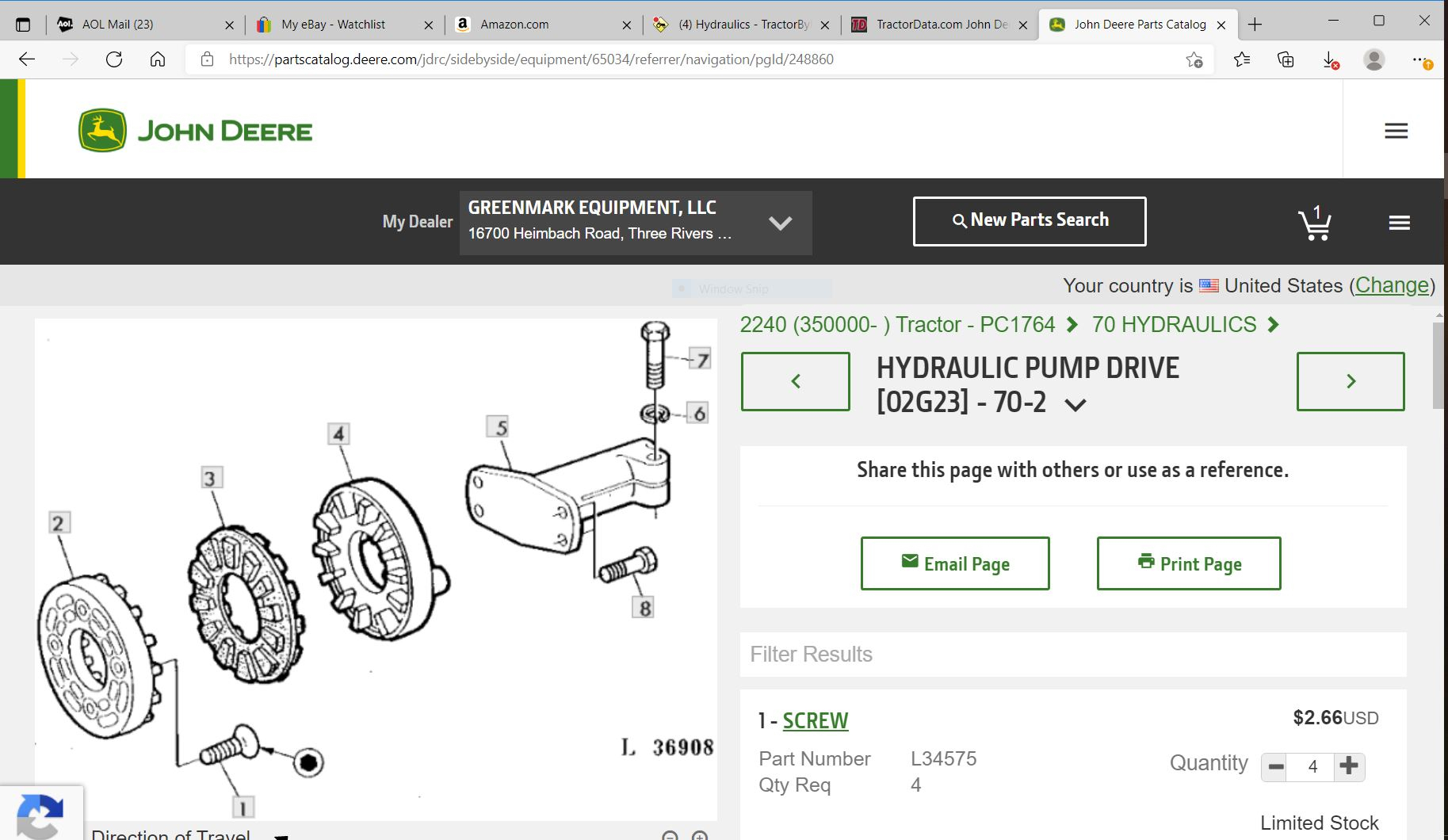Click Change country link
The width and height of the screenshot is (1448, 840).
[x=1392, y=285]
